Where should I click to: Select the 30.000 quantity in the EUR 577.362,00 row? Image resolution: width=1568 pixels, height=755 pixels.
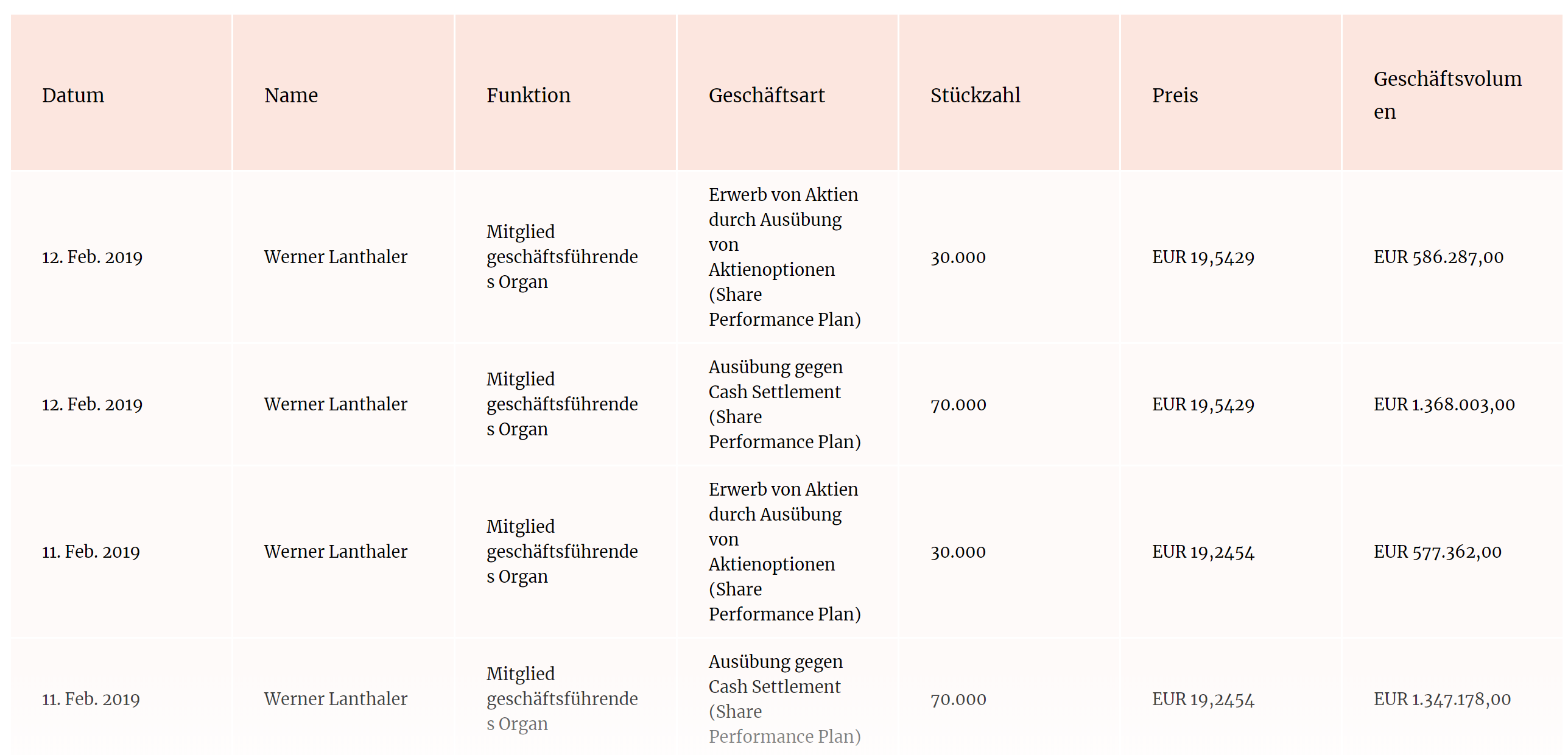[x=958, y=552]
